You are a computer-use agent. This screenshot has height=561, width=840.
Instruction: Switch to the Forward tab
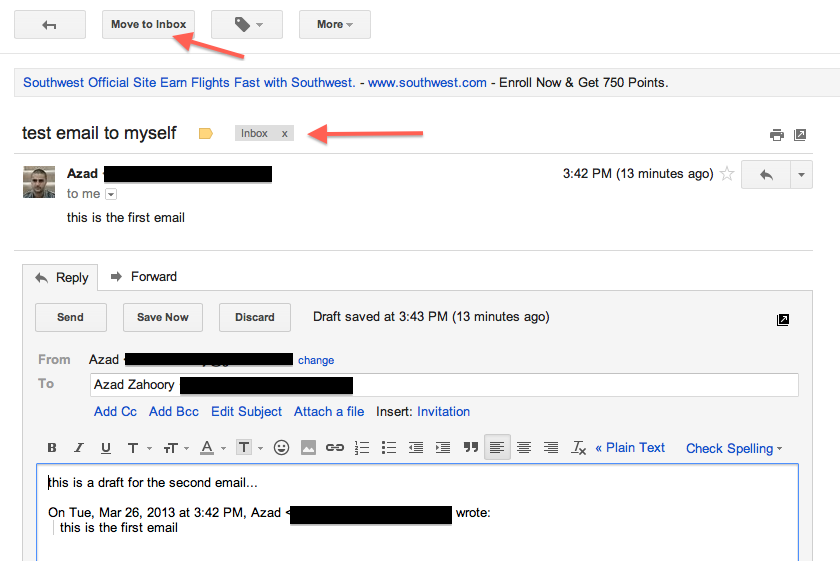pyautogui.click(x=144, y=277)
